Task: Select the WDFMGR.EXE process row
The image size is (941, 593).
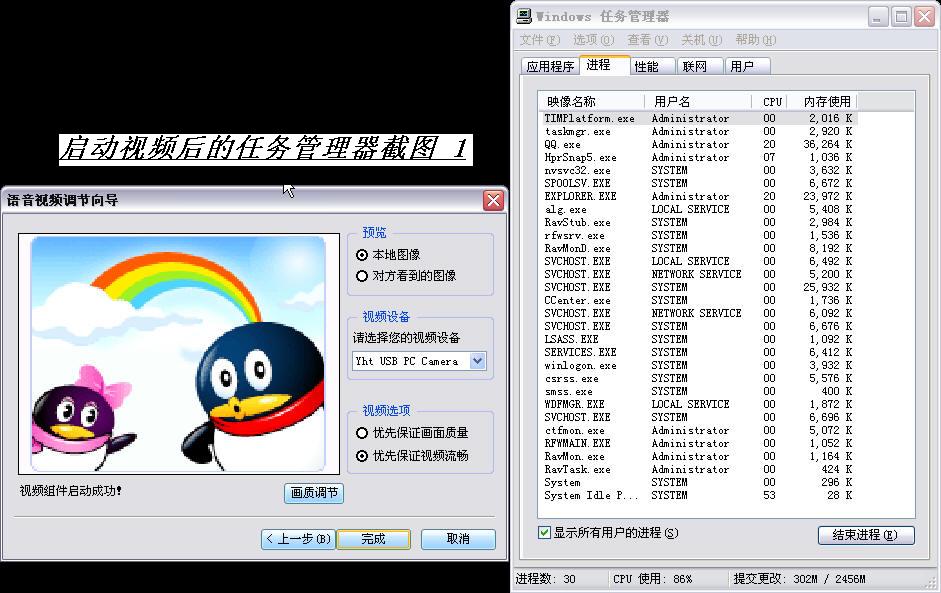Action: pyautogui.click(x=699, y=405)
